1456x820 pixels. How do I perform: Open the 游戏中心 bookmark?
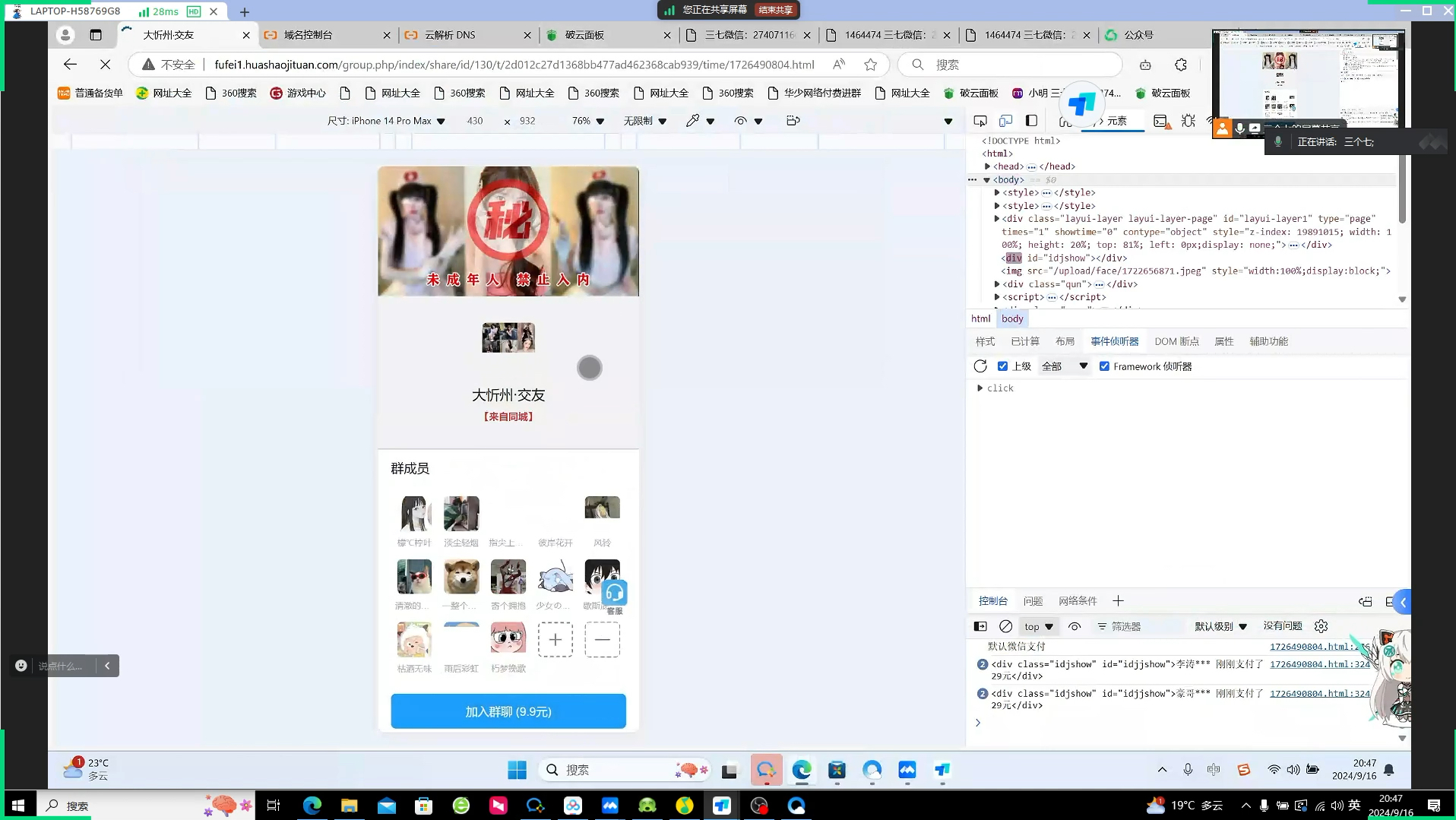[x=298, y=93]
